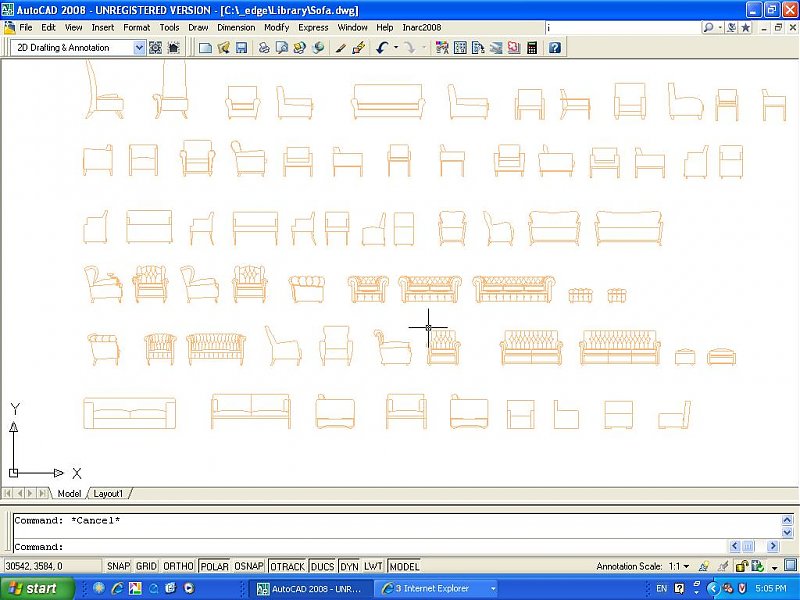Click the AutoCAD 2008 taskbar button

[311, 589]
